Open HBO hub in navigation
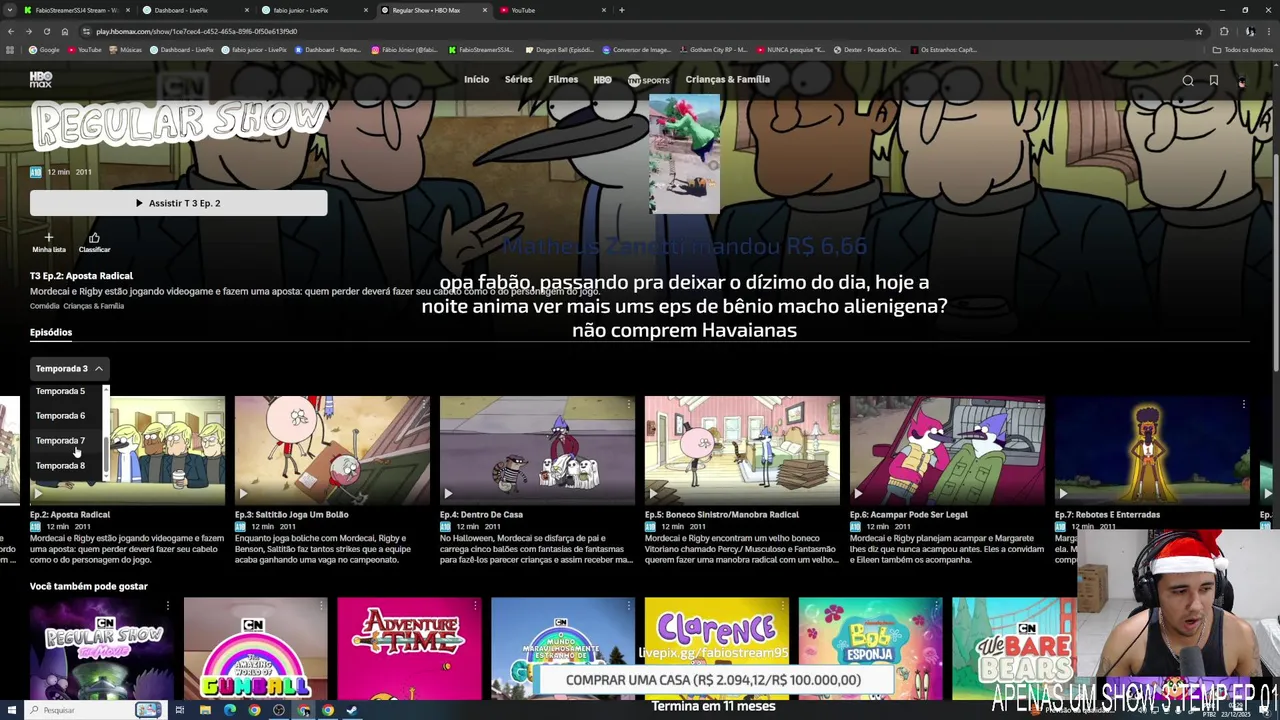 click(602, 80)
